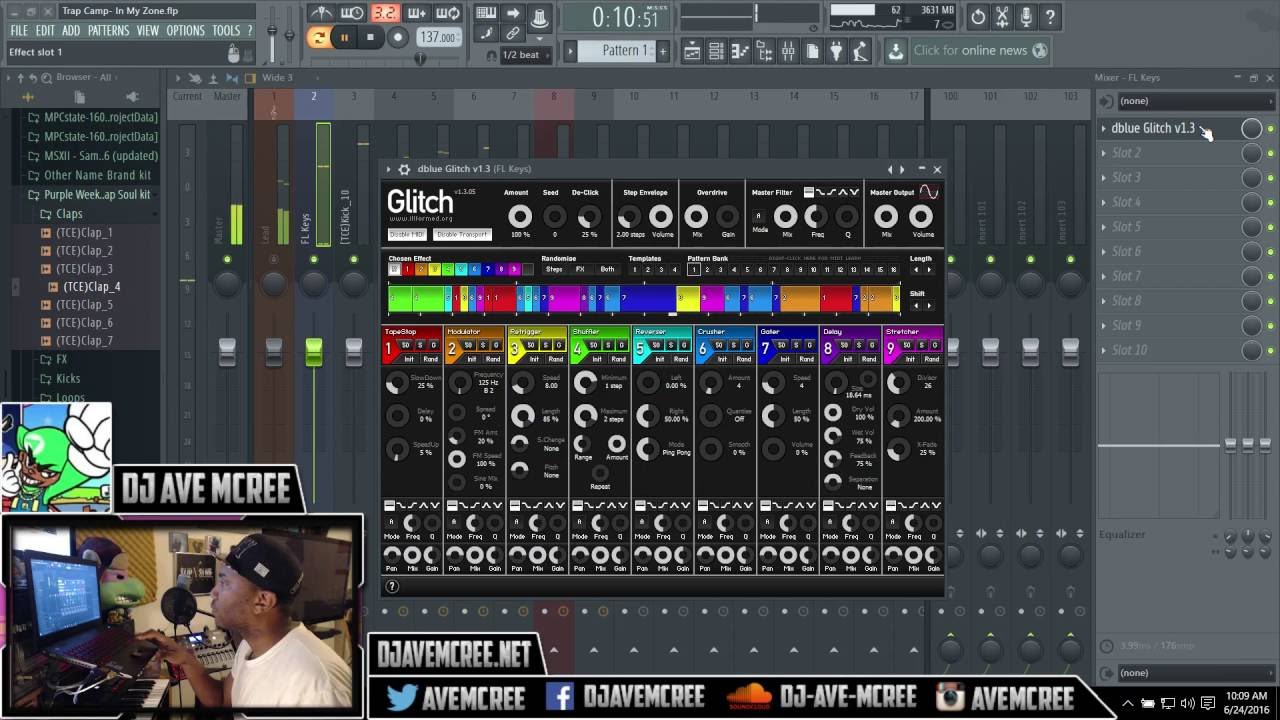Open the top (none) mixer input dropdown

coord(1196,101)
